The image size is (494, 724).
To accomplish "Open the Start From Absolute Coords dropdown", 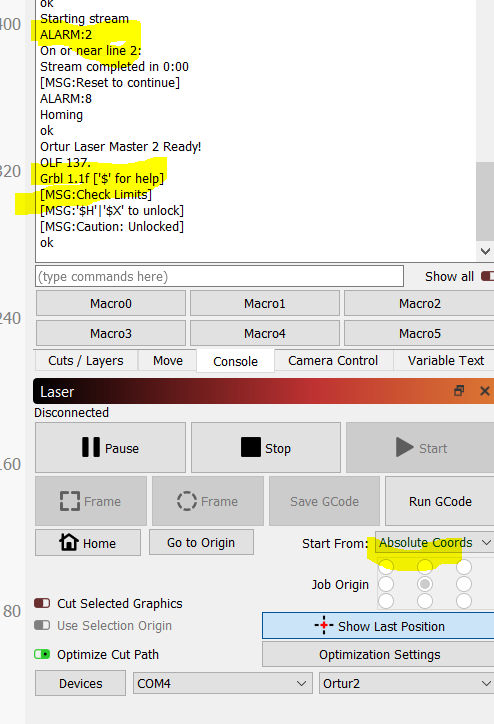I will pos(434,543).
